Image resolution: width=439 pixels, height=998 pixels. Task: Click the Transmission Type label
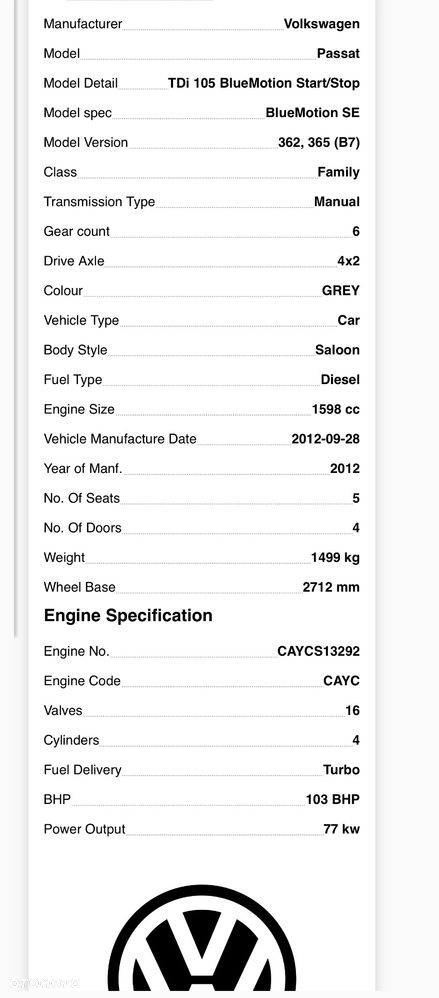pyautogui.click(x=99, y=202)
